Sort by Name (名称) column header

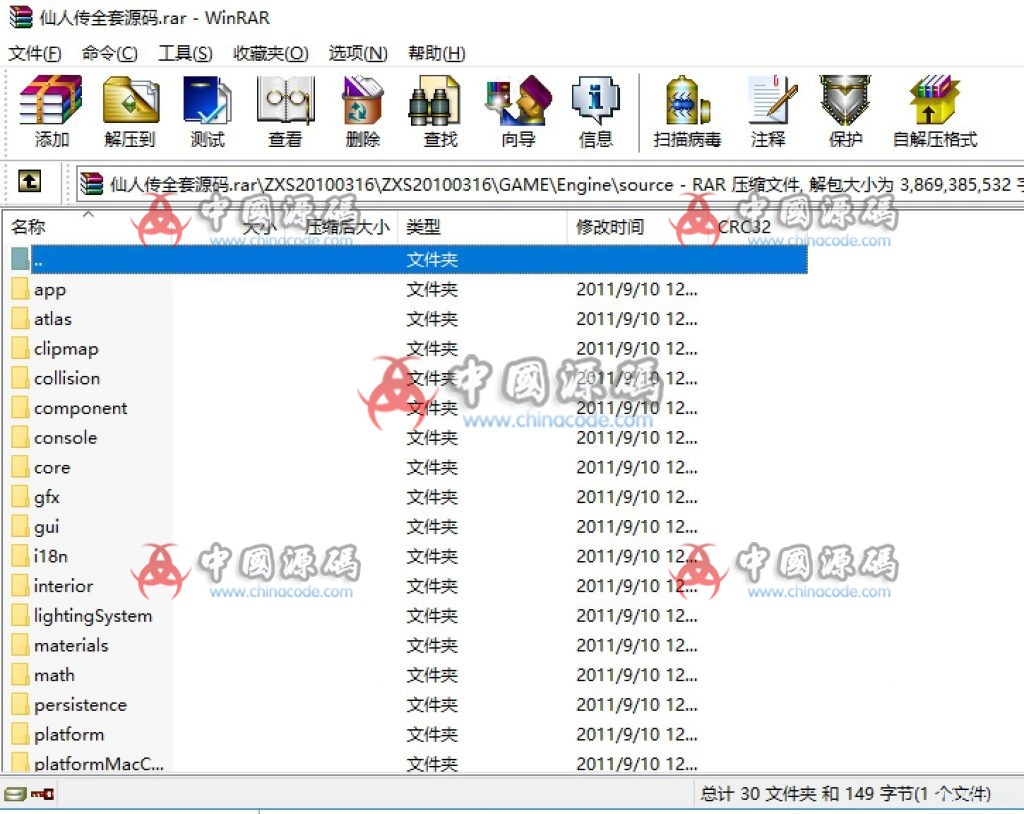(28, 227)
